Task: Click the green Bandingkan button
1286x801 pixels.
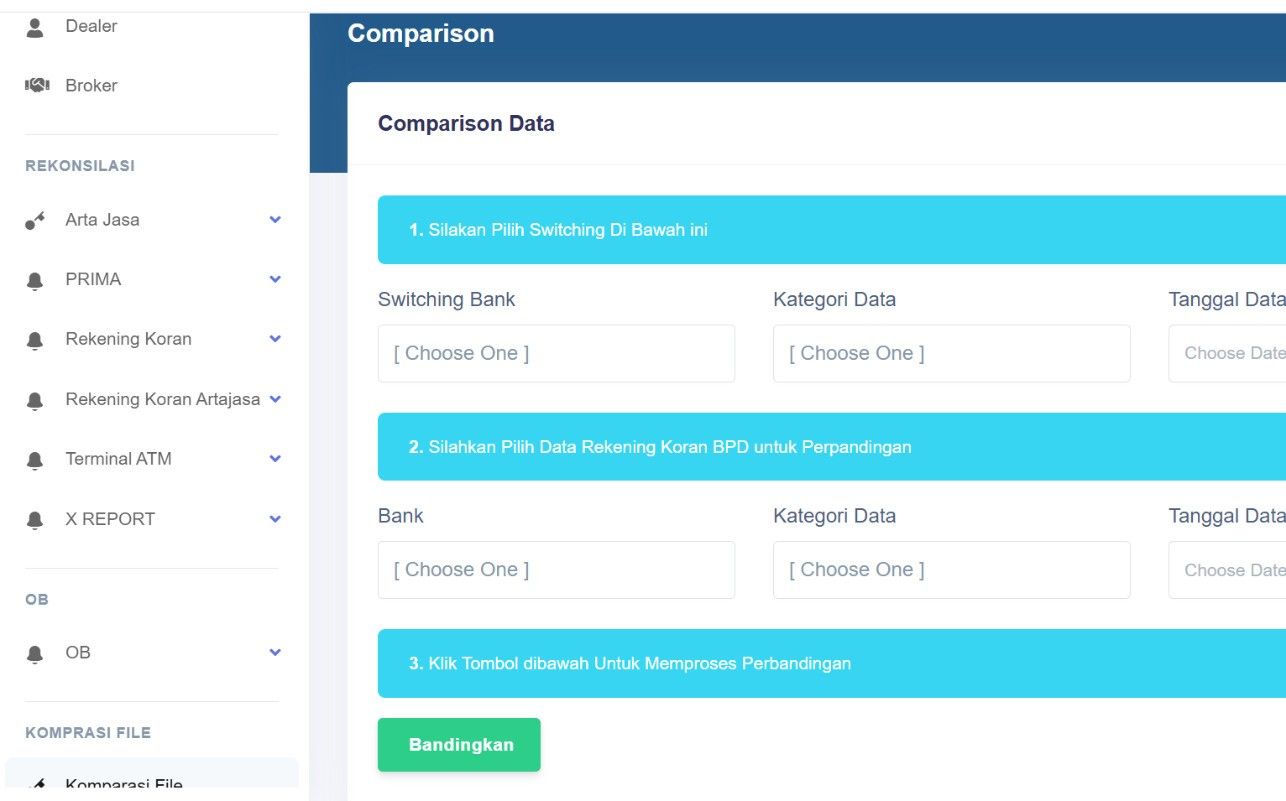Action: click(459, 745)
